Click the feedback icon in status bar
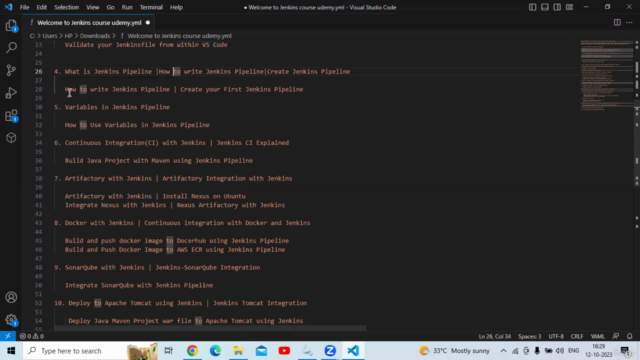 [x=616, y=336]
